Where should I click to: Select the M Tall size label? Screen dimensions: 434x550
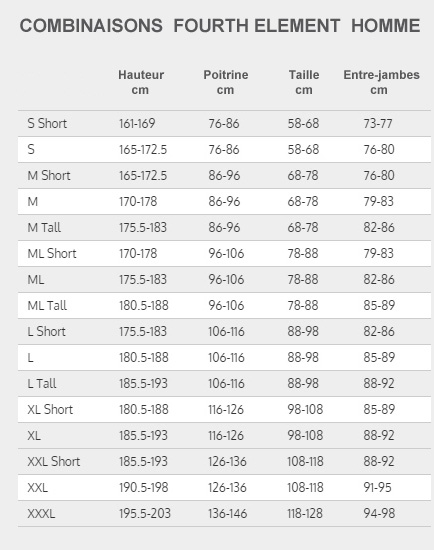(x=44, y=227)
